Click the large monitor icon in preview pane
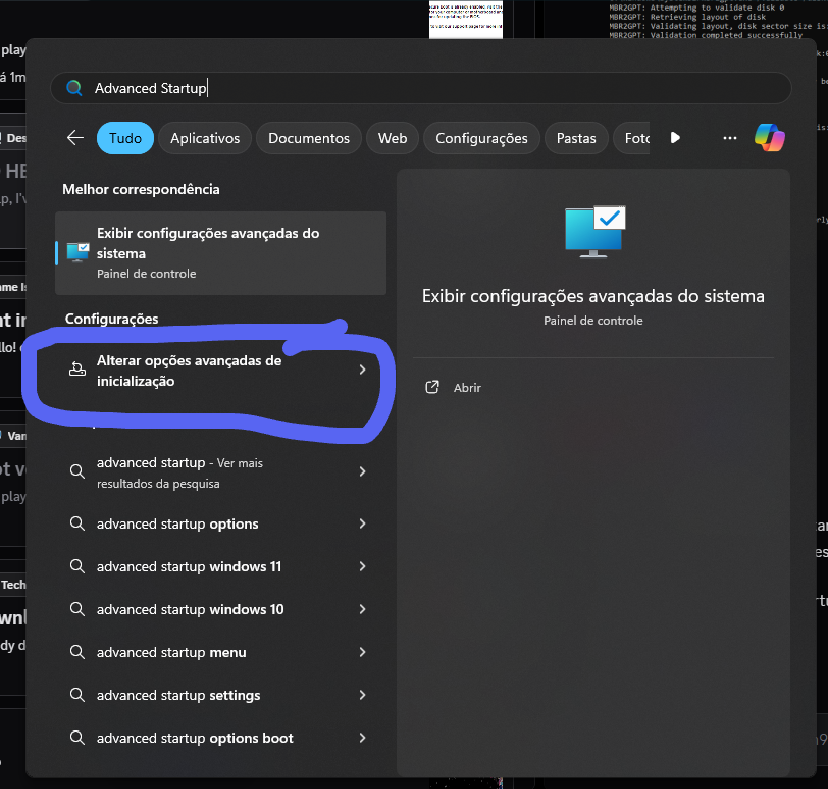 (x=595, y=231)
